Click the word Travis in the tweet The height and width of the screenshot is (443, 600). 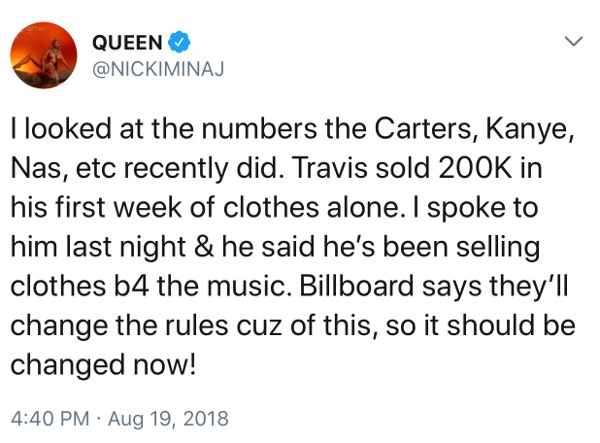pos(329,168)
